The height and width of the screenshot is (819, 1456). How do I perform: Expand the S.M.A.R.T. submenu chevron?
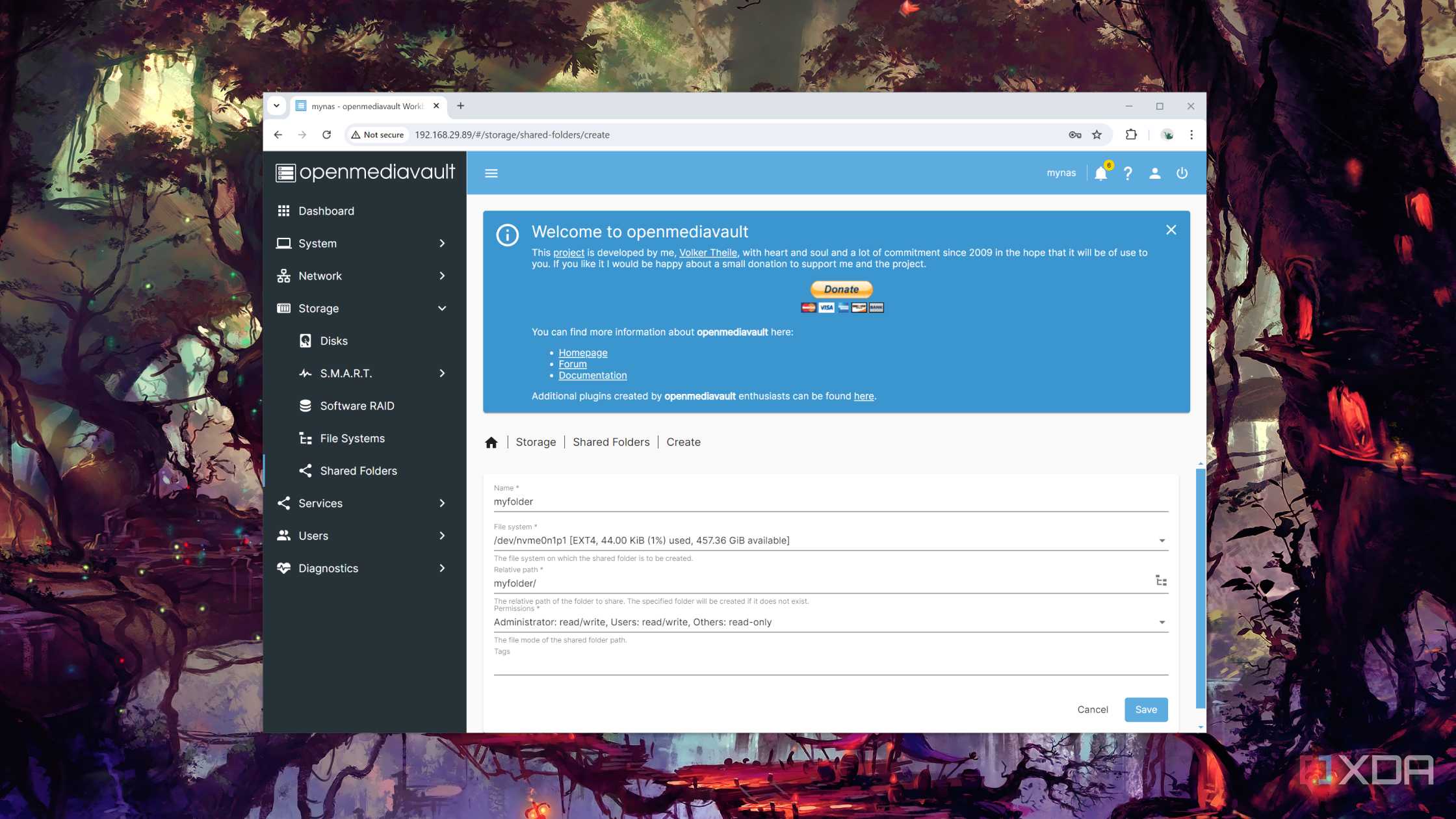point(443,373)
